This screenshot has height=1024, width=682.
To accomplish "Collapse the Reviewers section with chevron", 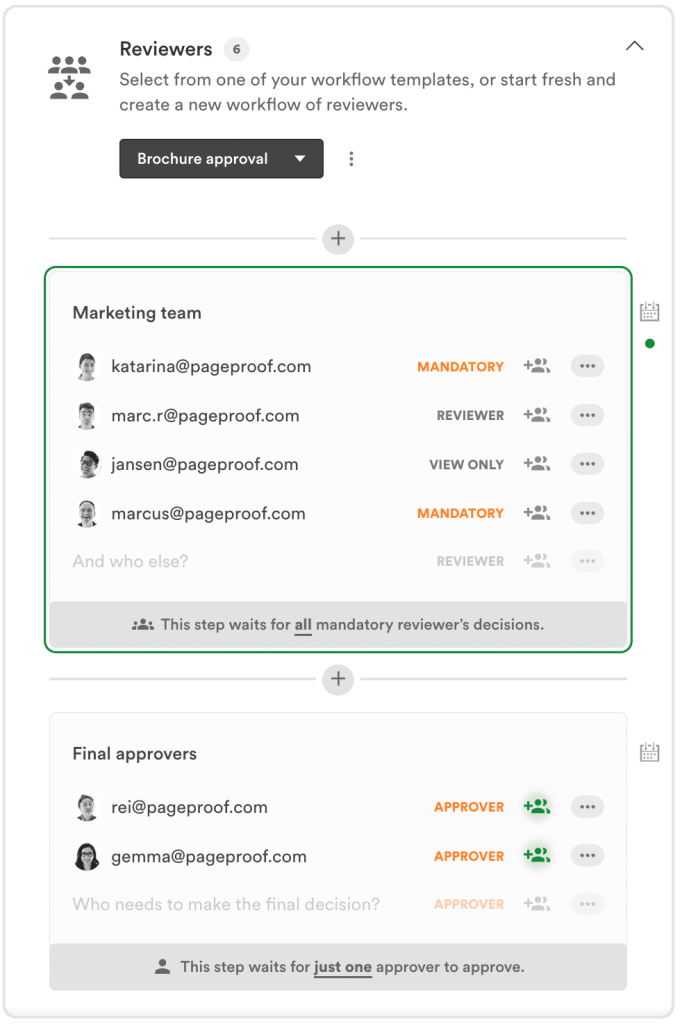I will [x=634, y=46].
